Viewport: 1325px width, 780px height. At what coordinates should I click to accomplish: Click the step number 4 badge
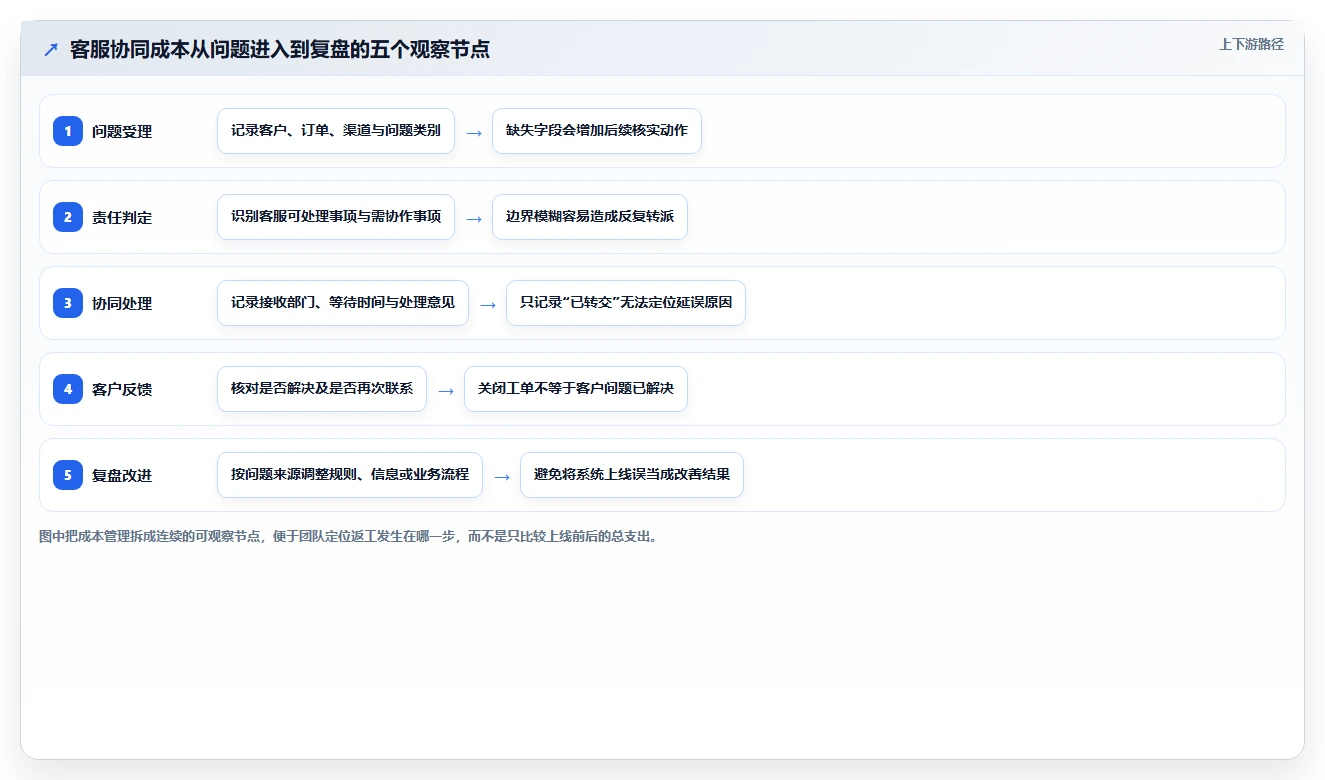pos(68,389)
